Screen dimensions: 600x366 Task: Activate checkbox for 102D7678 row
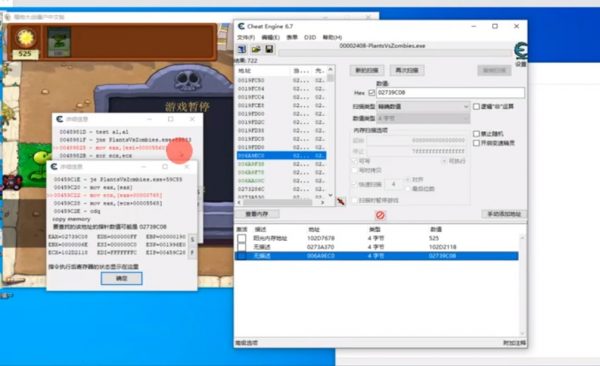coord(241,239)
